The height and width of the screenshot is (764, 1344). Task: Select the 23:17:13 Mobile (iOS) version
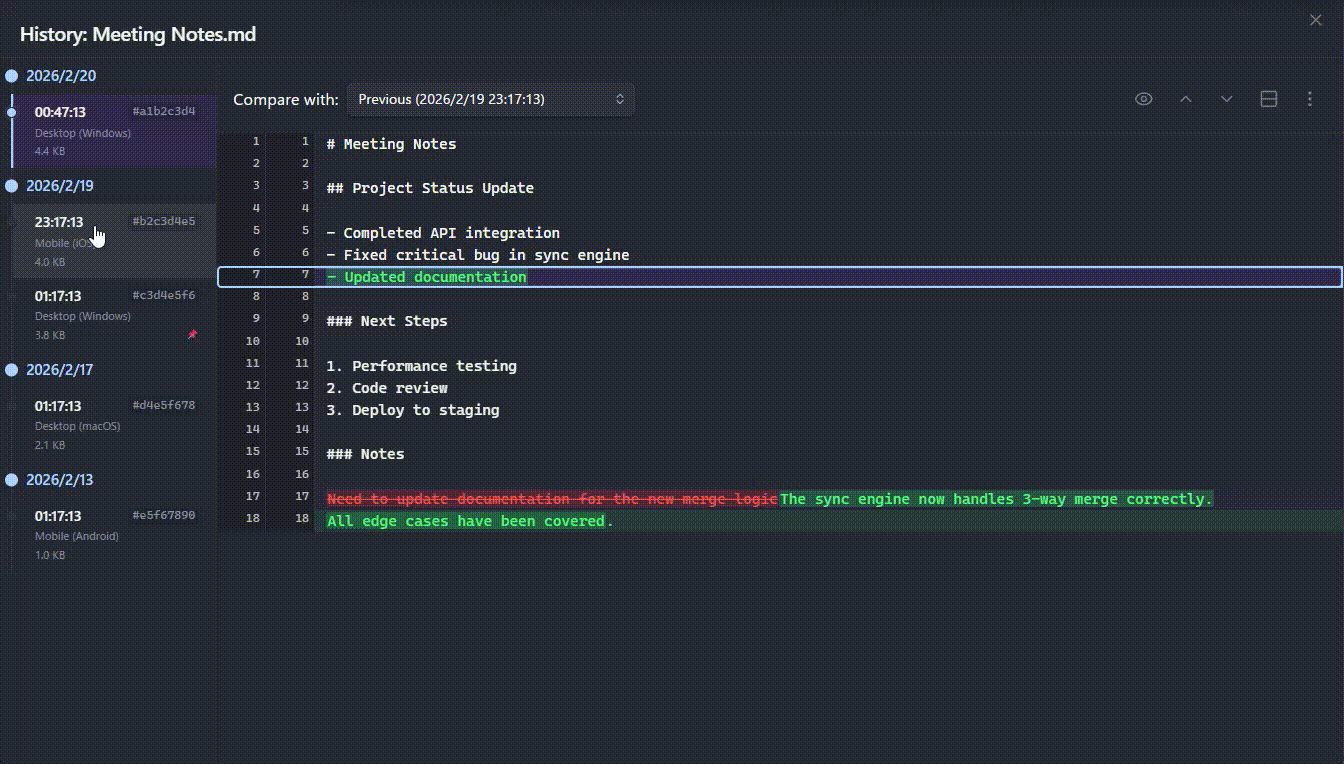click(114, 241)
